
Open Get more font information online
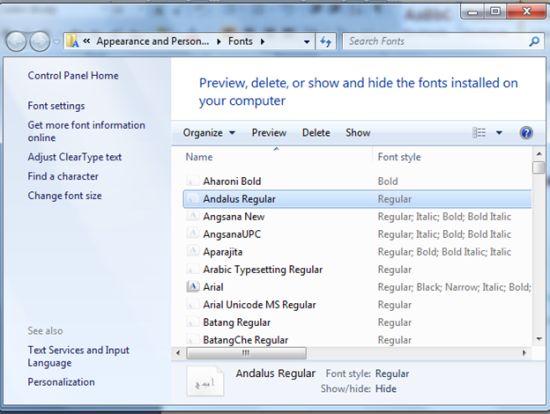(86, 131)
